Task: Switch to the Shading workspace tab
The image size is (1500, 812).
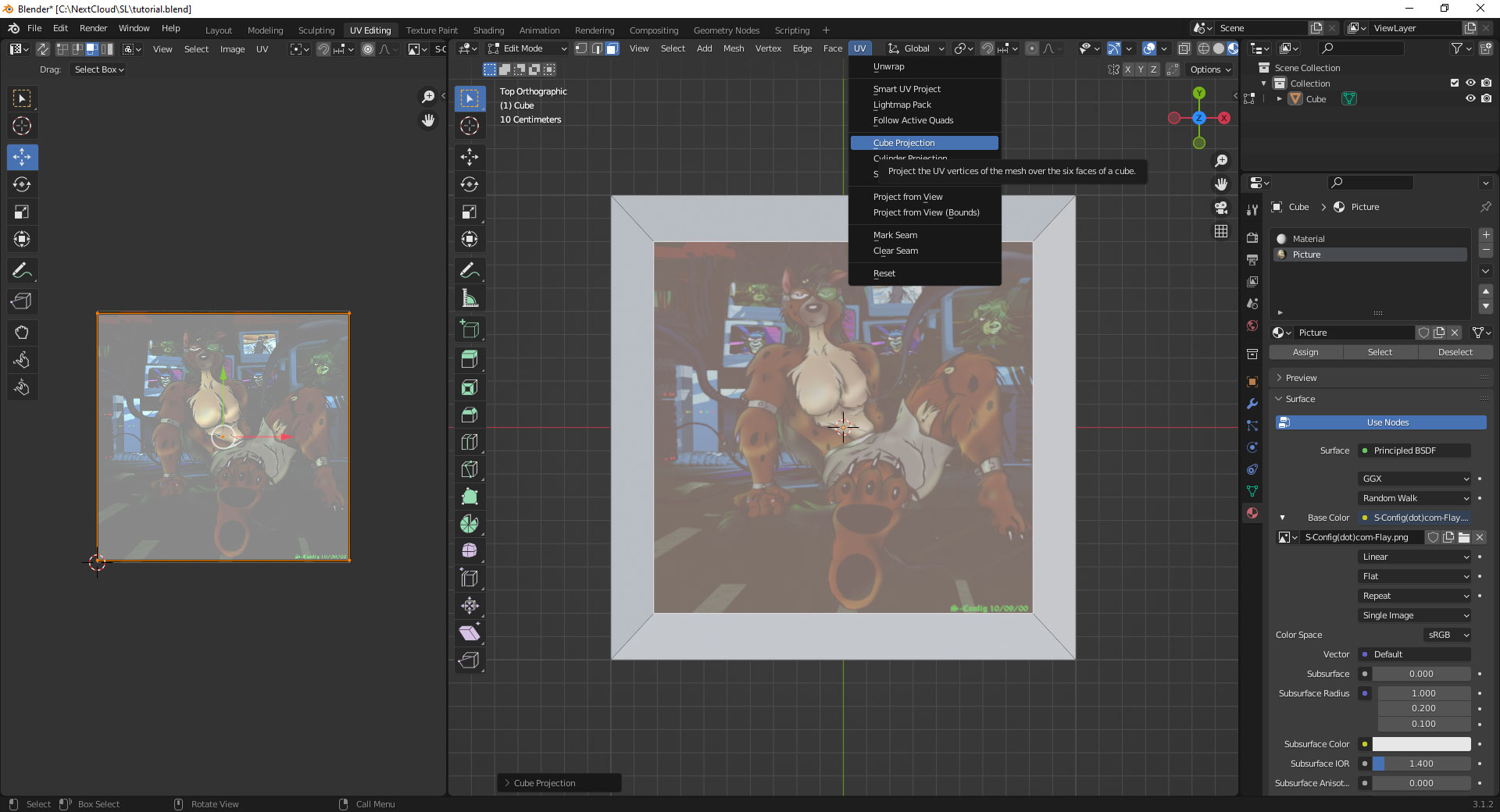Action: pyautogui.click(x=488, y=30)
